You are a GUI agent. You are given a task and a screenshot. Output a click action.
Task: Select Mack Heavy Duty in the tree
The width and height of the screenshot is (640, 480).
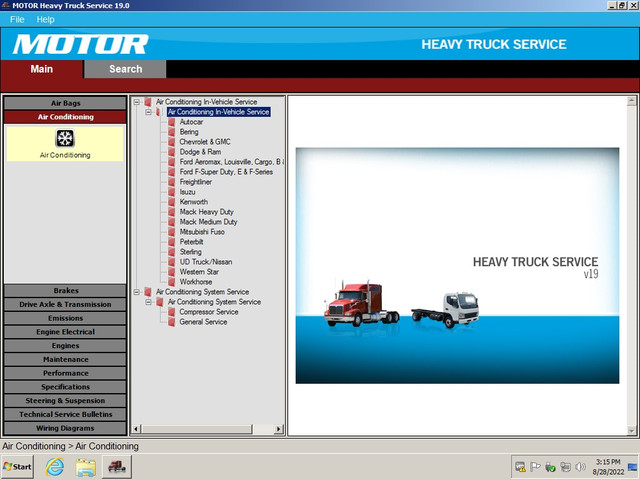tap(207, 212)
